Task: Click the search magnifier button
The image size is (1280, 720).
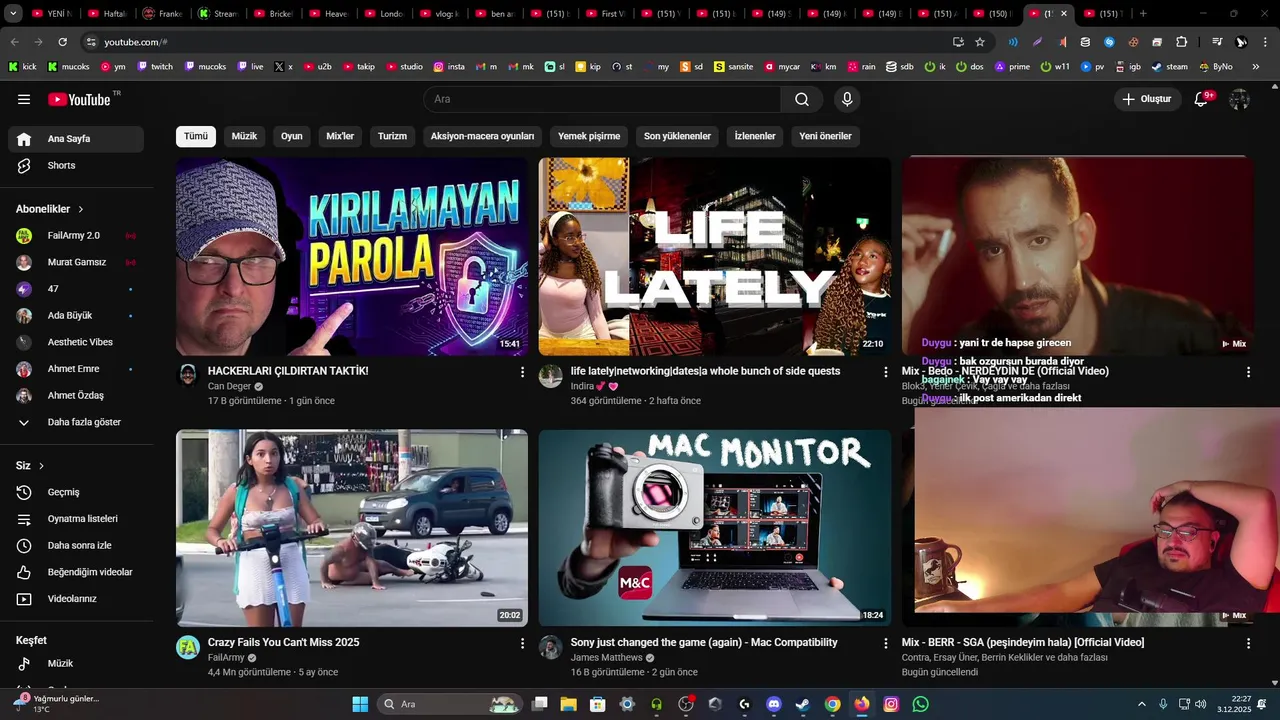Action: click(802, 99)
